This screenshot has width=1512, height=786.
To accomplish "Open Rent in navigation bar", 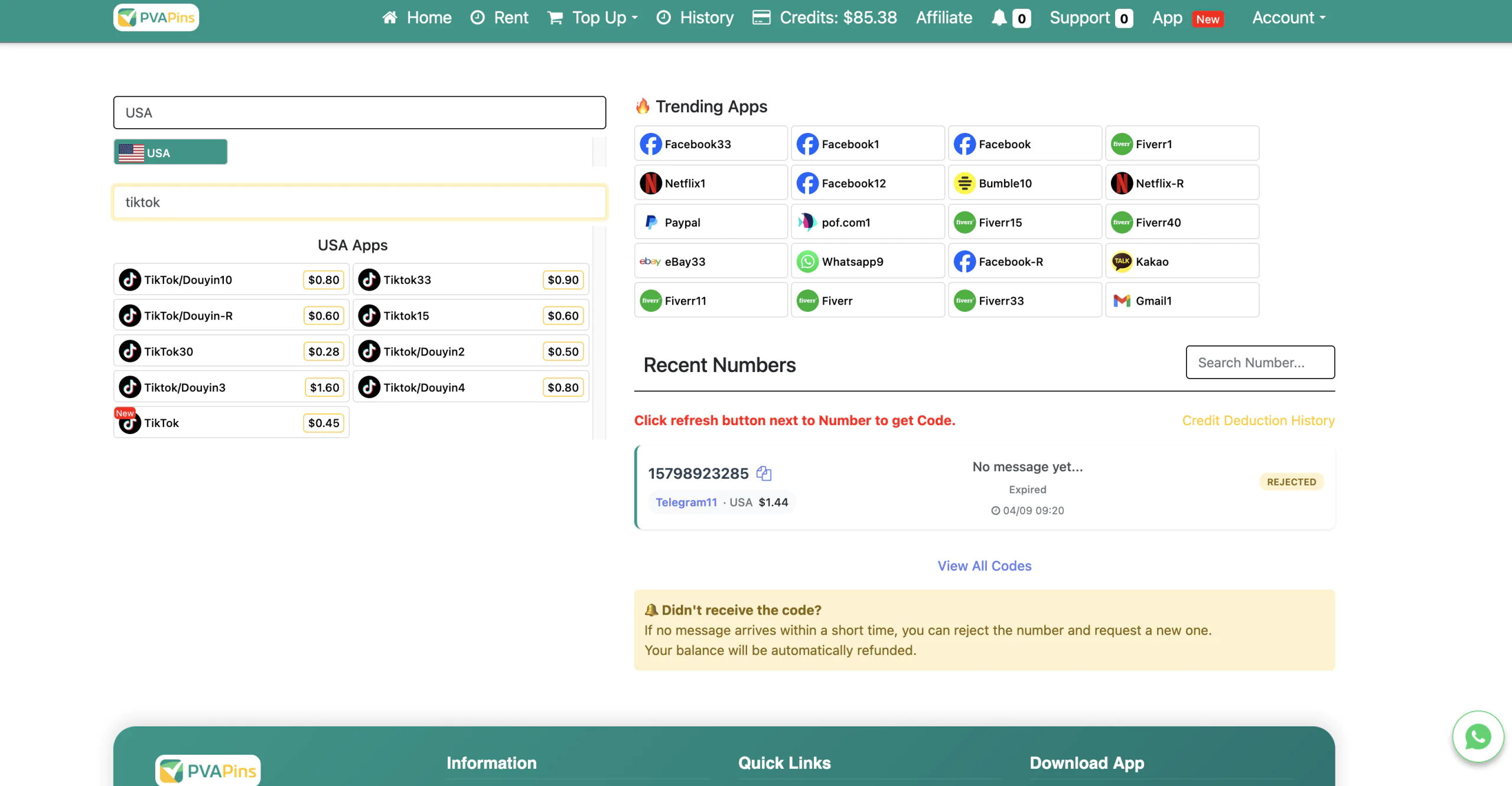I will [499, 18].
